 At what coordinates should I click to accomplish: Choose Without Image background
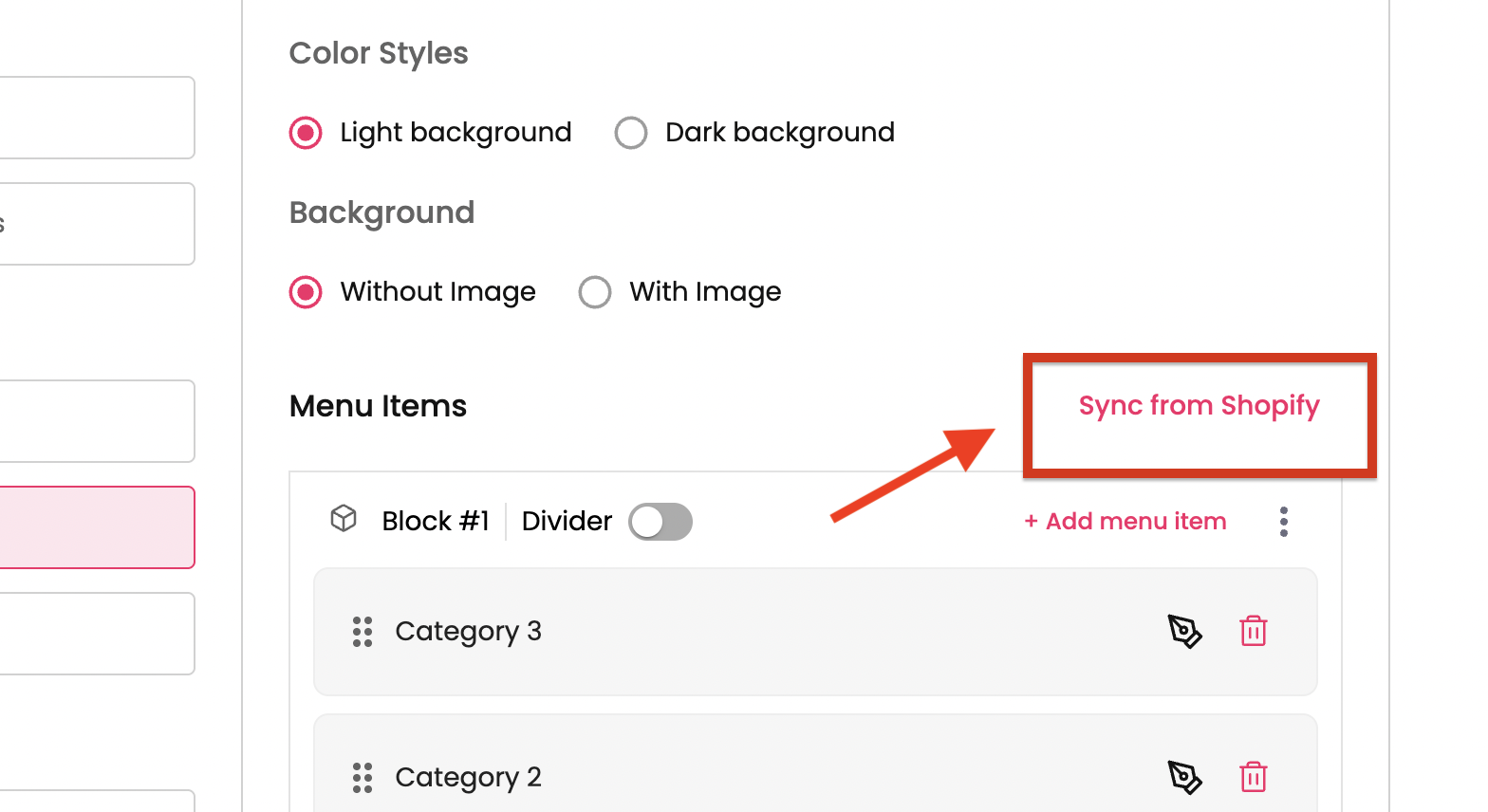306,292
